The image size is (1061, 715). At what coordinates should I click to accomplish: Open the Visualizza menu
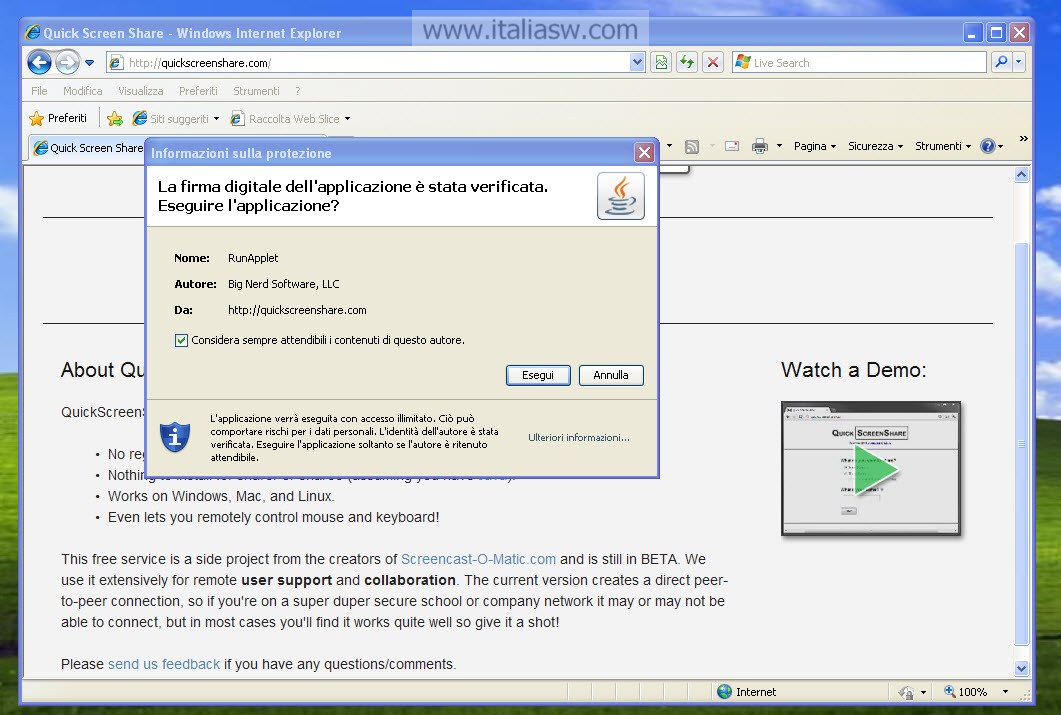pos(141,91)
